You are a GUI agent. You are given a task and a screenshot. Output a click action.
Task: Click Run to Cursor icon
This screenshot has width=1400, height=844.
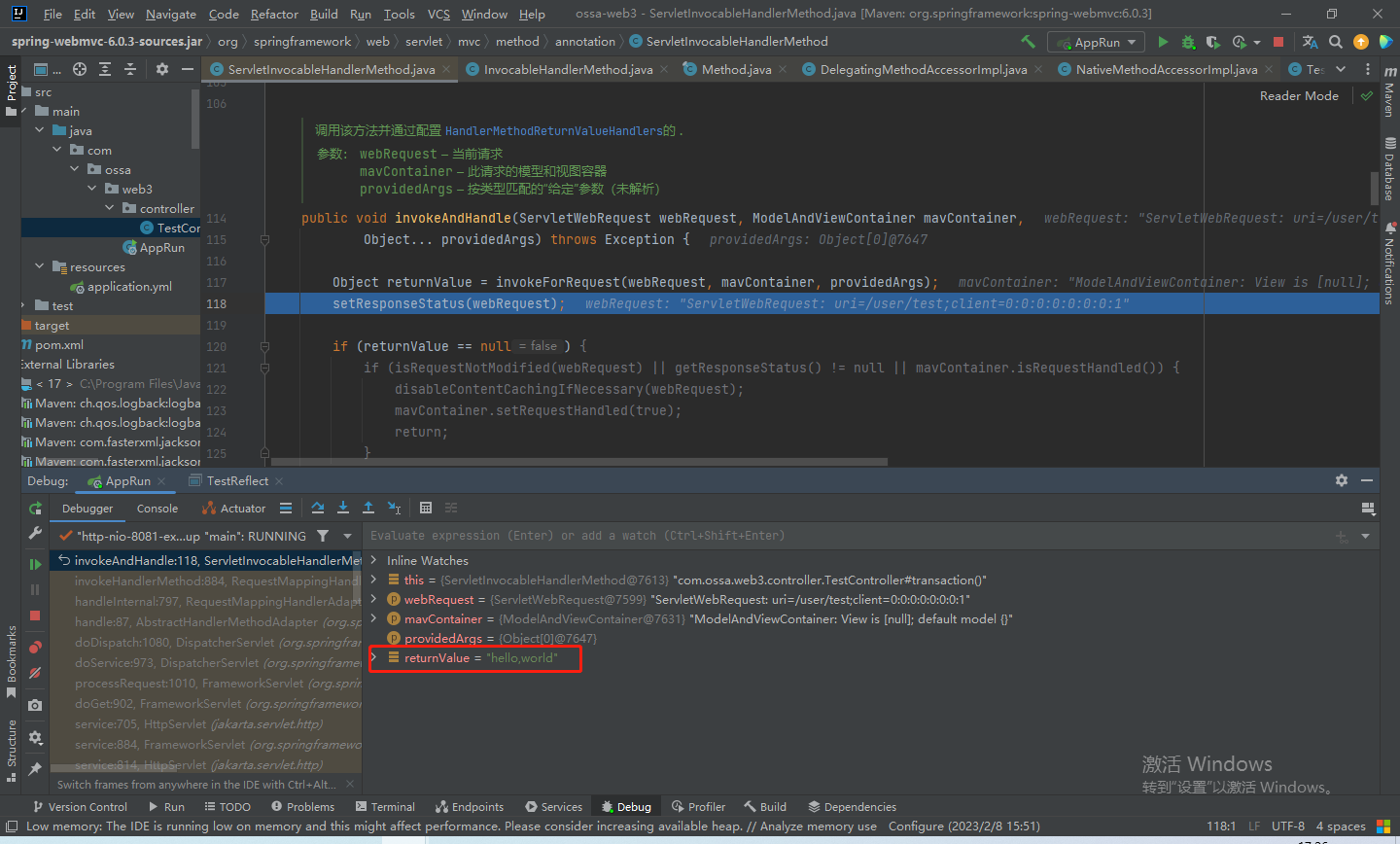394,508
